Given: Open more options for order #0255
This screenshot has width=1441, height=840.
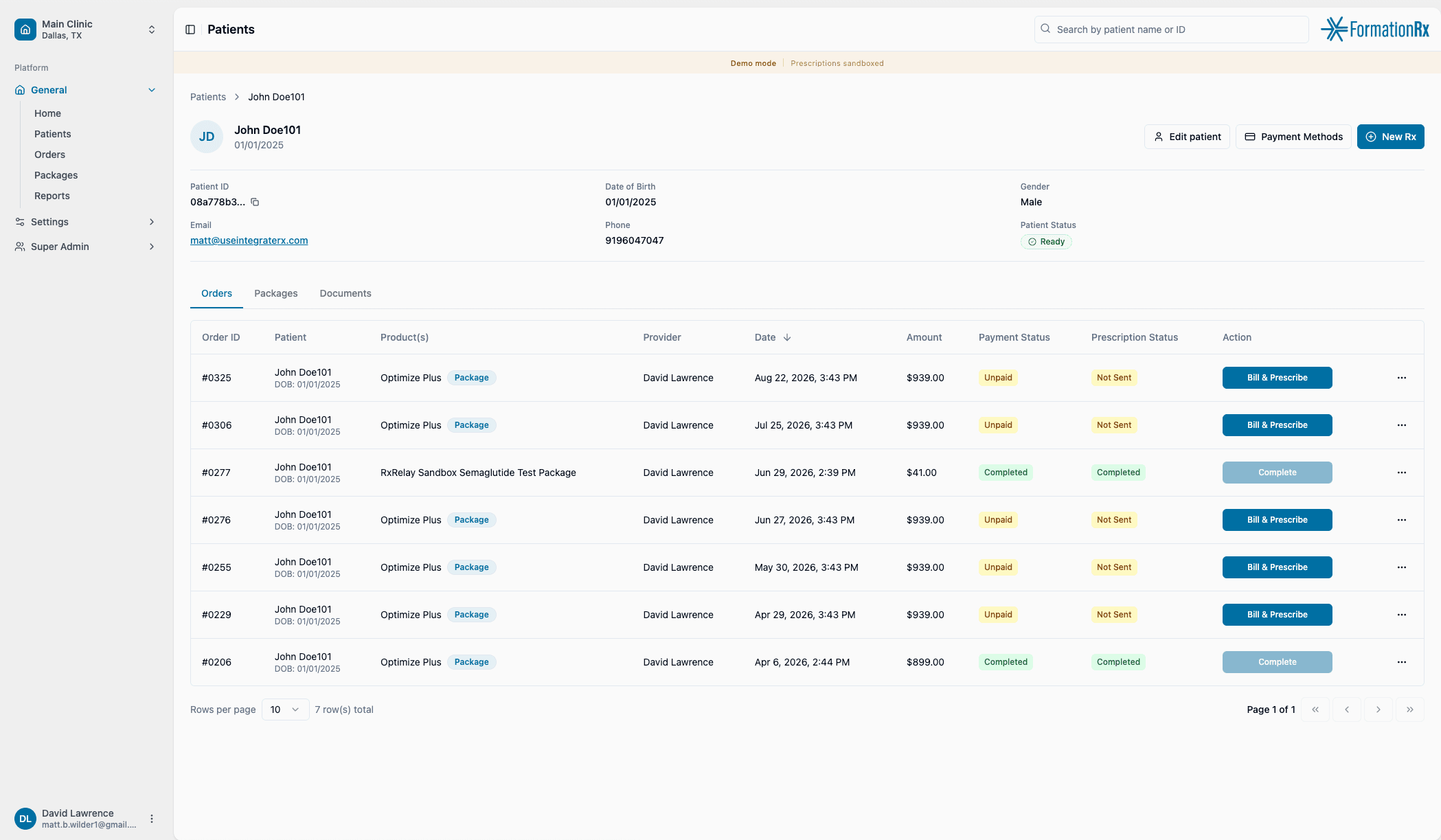Looking at the screenshot, I should [x=1402, y=567].
